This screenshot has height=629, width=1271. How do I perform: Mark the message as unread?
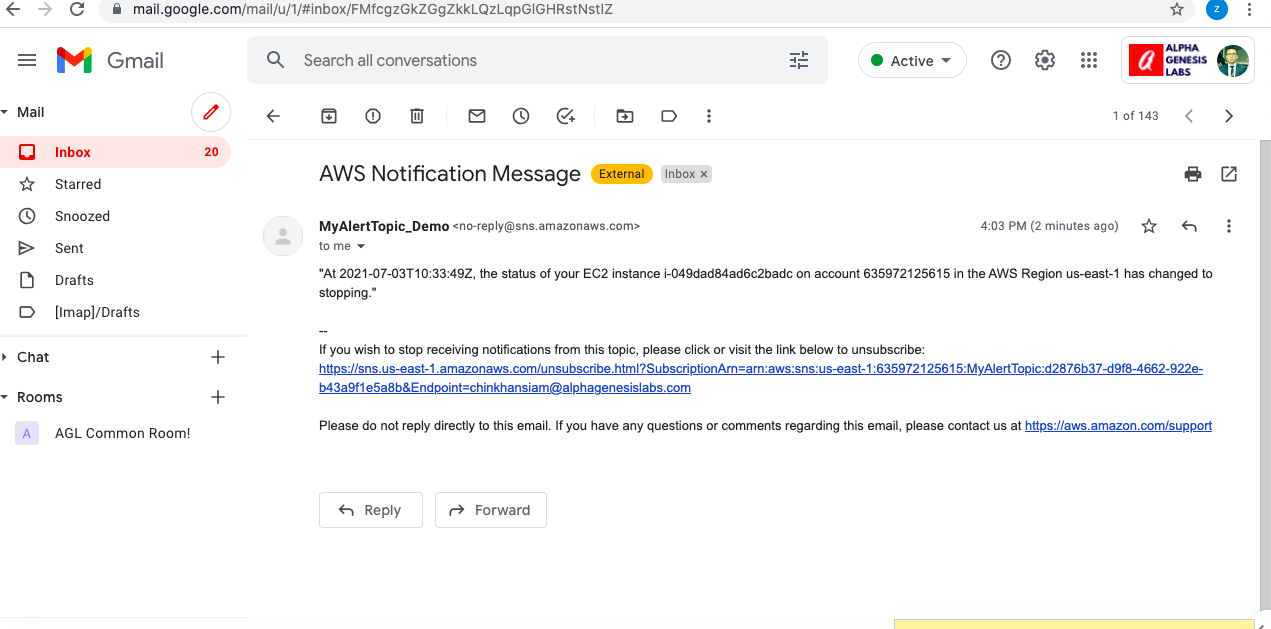tap(477, 116)
